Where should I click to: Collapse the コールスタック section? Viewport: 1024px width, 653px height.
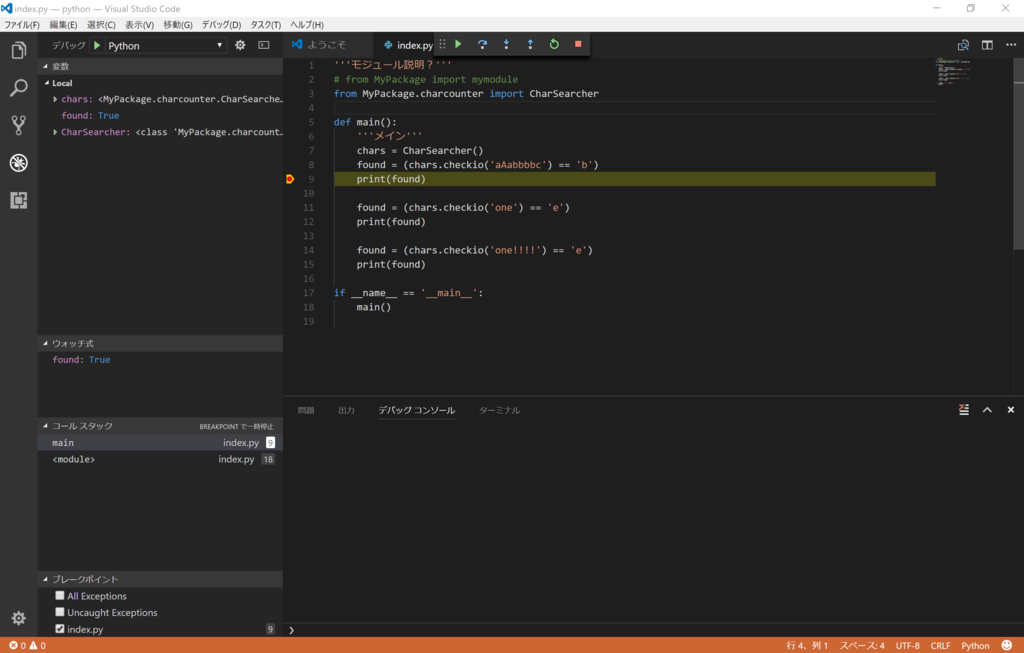[46, 426]
